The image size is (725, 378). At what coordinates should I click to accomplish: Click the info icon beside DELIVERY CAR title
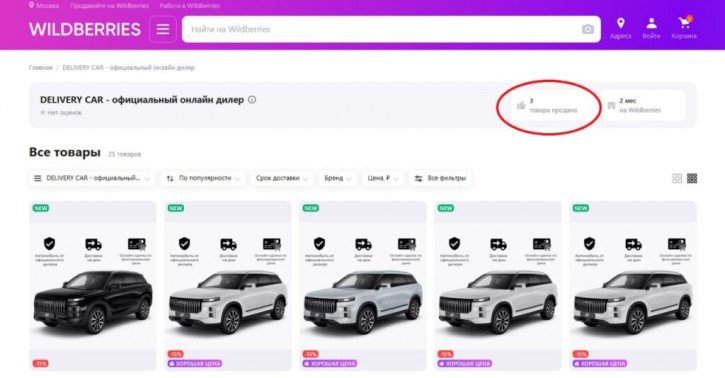point(252,99)
